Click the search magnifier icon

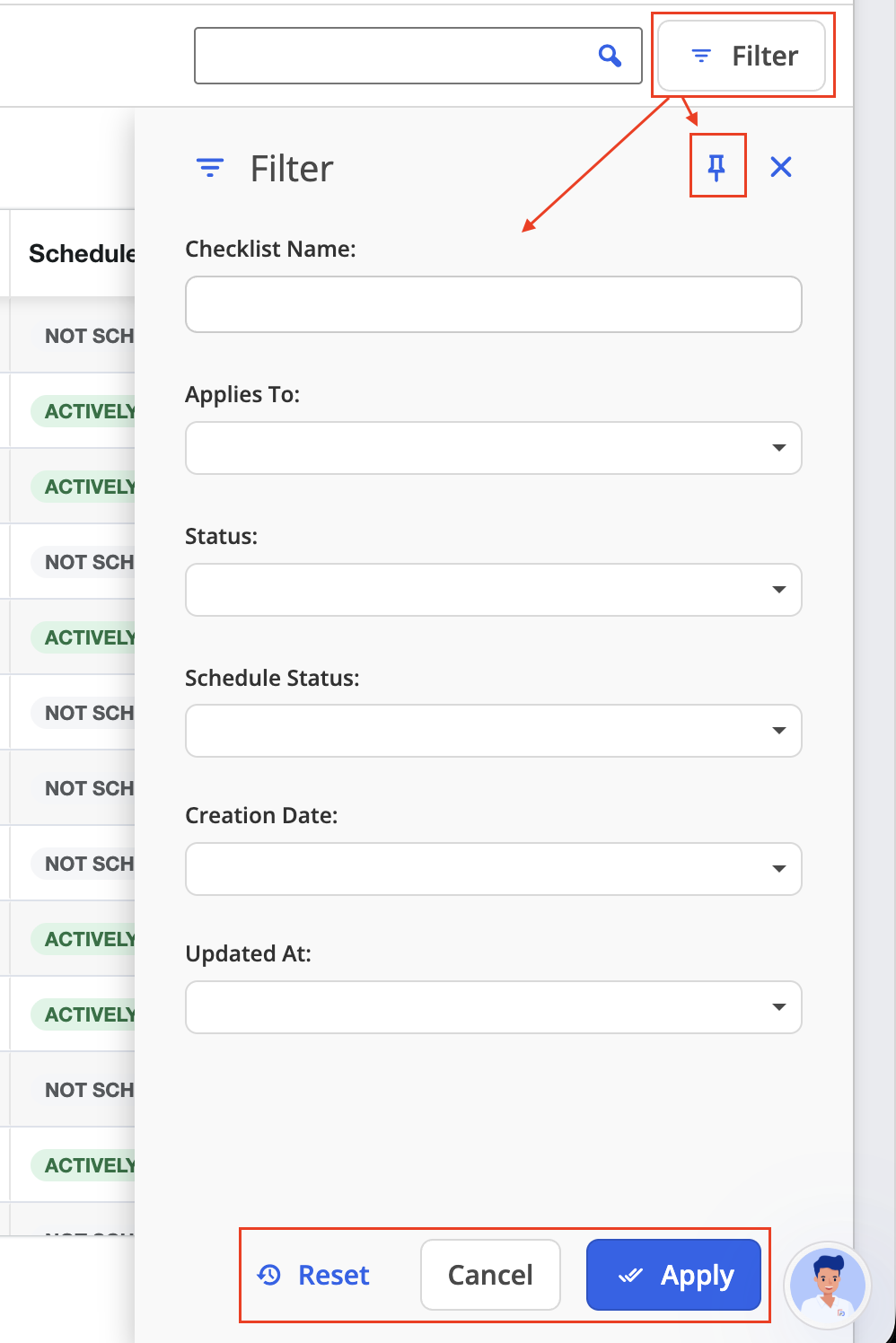(610, 56)
